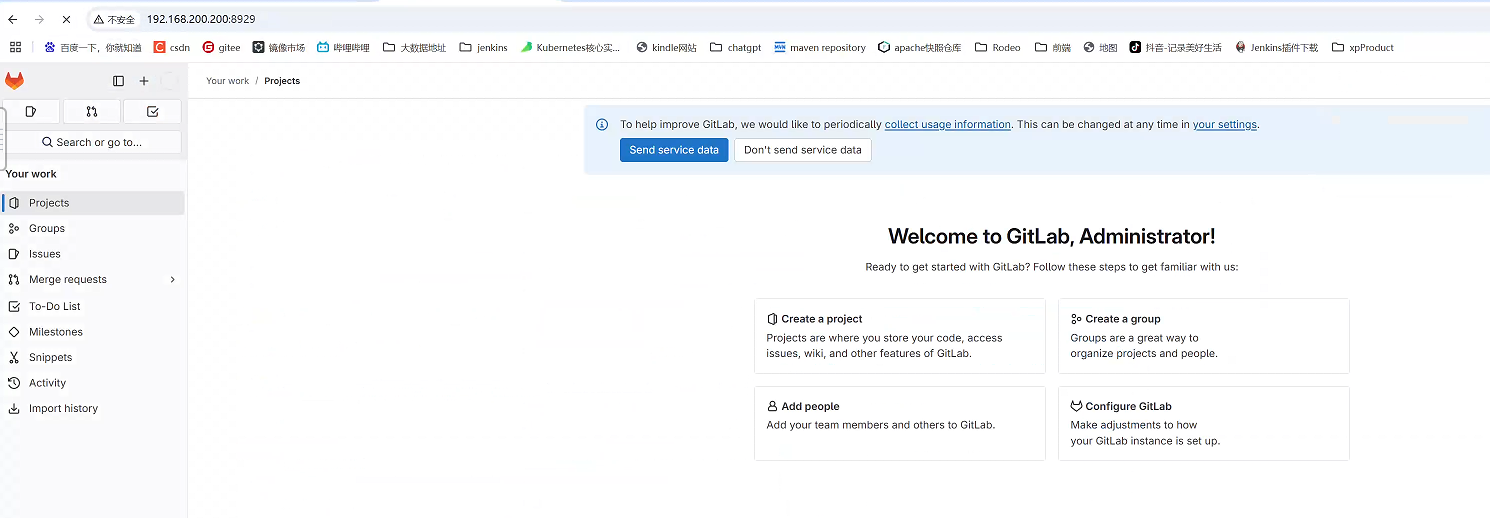Open the Rodeo bookmark folder
The image size is (1490, 518).
998,47
